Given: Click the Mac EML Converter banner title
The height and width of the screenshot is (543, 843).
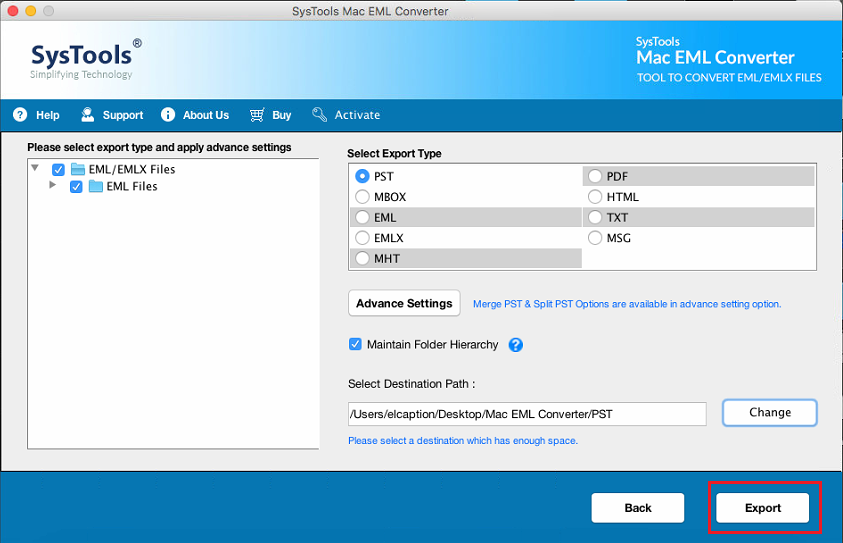Looking at the screenshot, I should 715,58.
